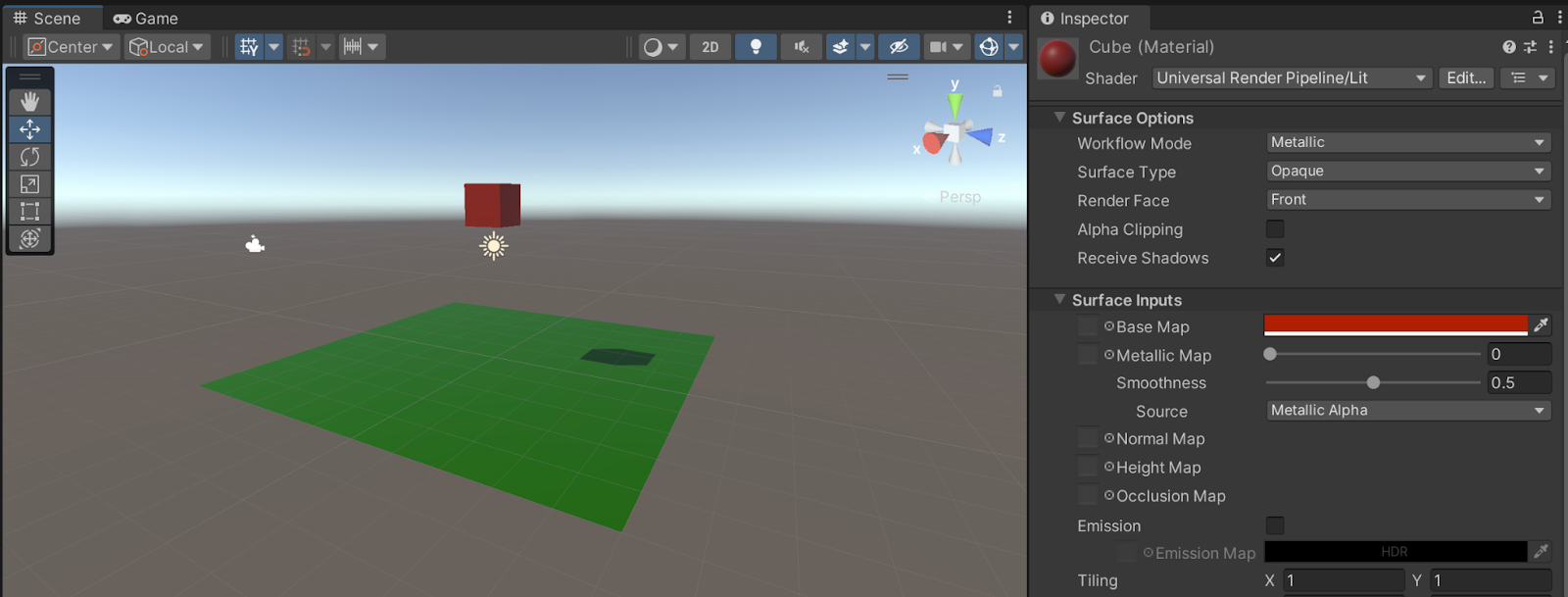Image resolution: width=1568 pixels, height=597 pixels.
Task: Click the red Base Map color swatch
Action: tap(1395, 325)
